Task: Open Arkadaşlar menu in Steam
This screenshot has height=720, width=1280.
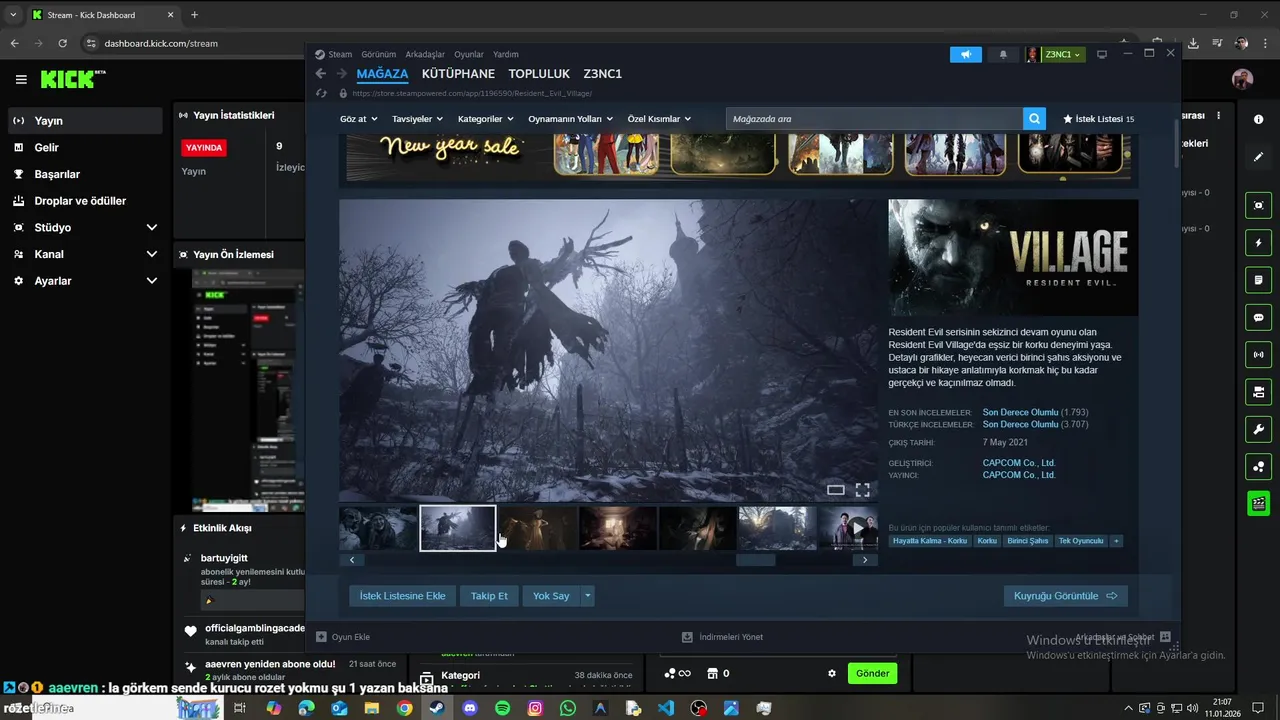Action: click(425, 54)
